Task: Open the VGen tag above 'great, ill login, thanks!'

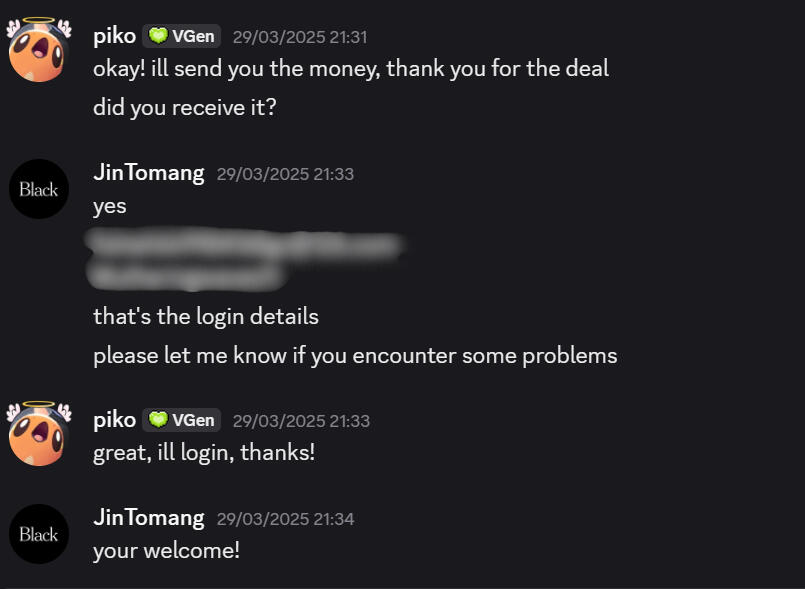Action: (181, 420)
